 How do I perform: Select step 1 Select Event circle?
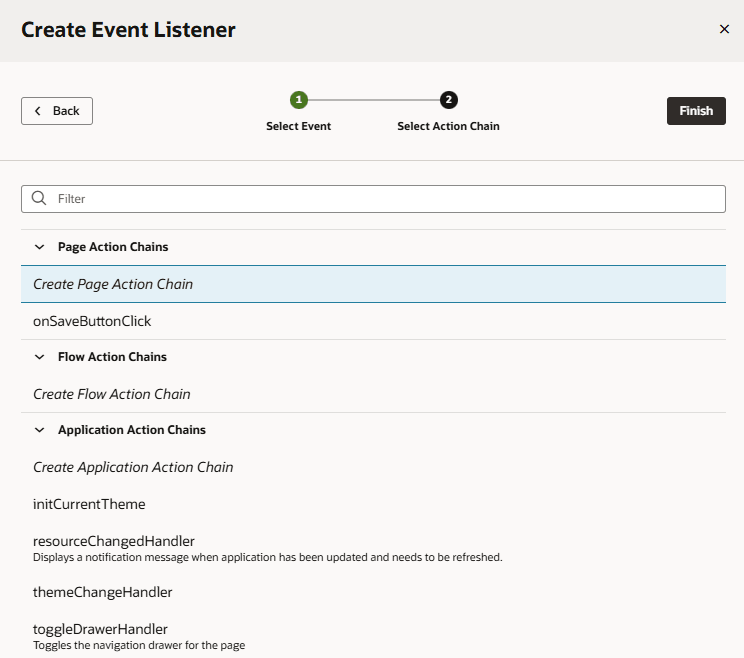click(x=299, y=100)
